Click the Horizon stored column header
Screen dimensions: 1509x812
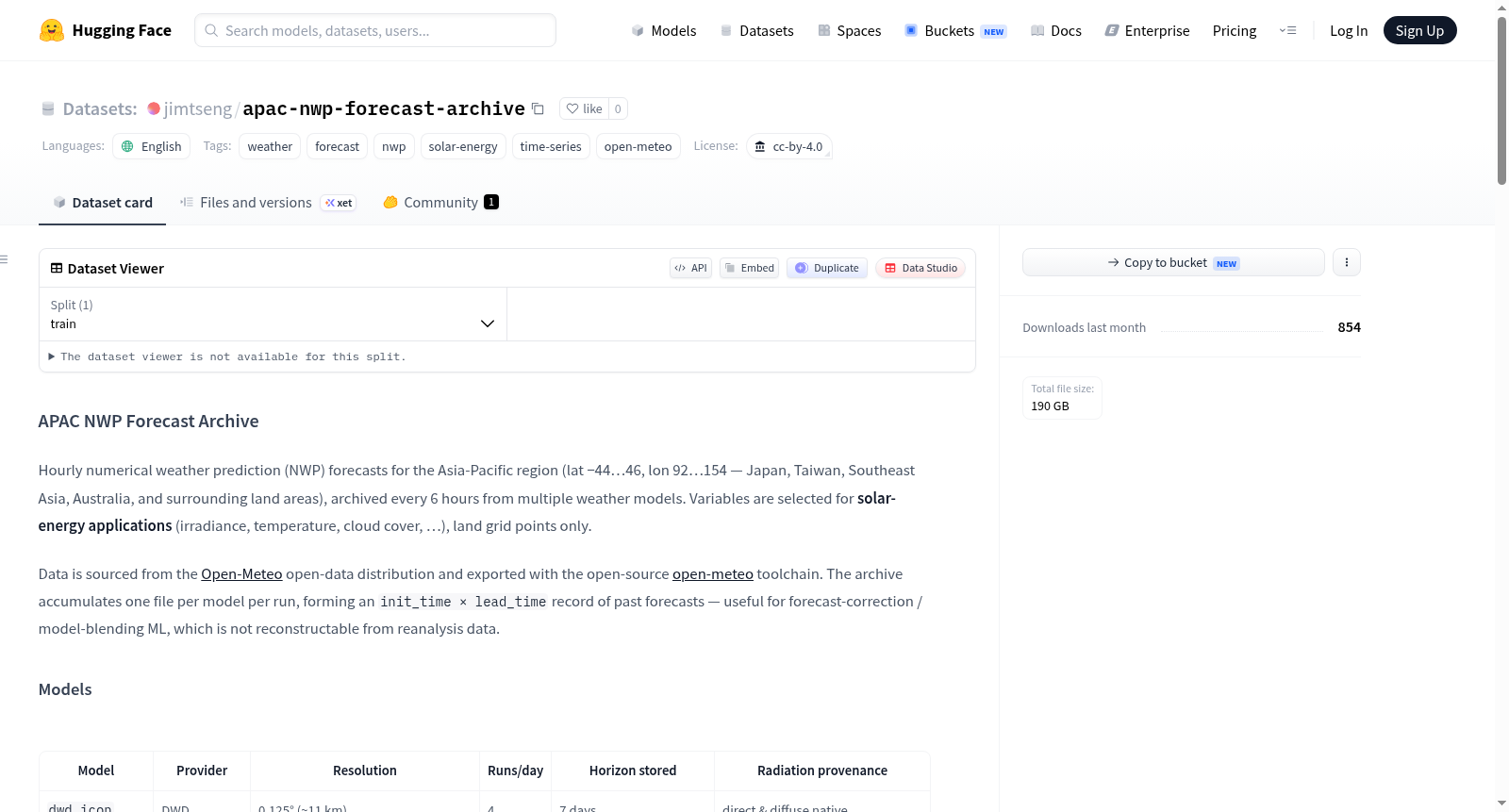[x=633, y=771]
